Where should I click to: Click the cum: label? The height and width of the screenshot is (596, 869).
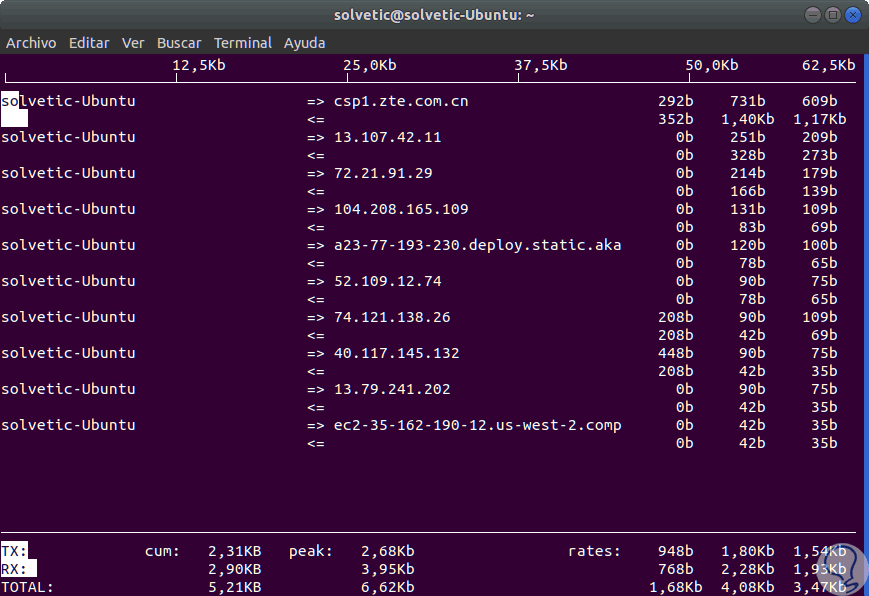coord(162,551)
